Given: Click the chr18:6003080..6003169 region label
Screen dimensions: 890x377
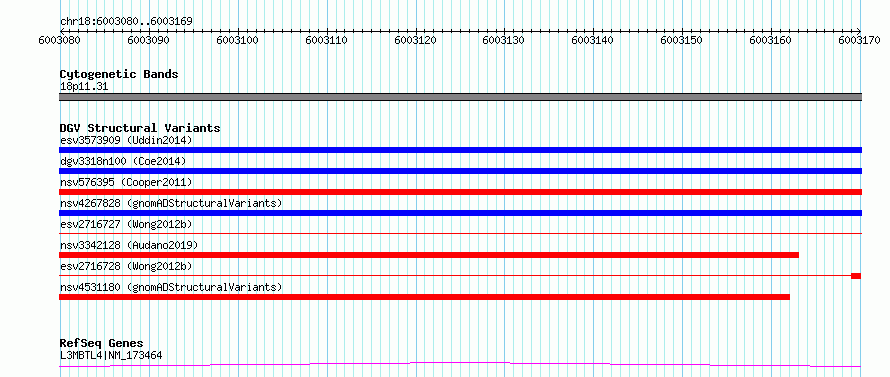Looking at the screenshot, I should tap(126, 21).
